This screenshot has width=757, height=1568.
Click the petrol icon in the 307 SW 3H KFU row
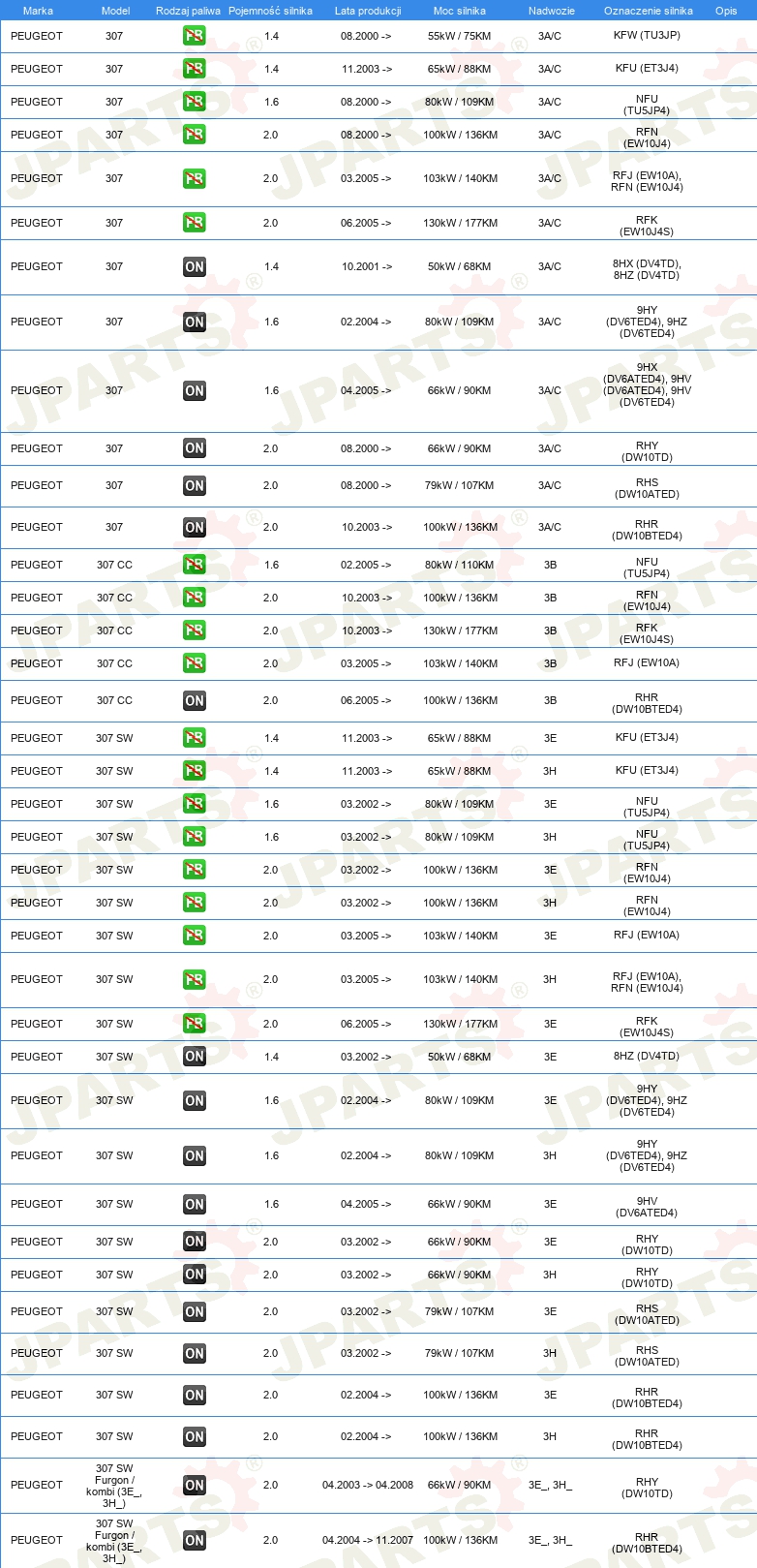pos(195,771)
